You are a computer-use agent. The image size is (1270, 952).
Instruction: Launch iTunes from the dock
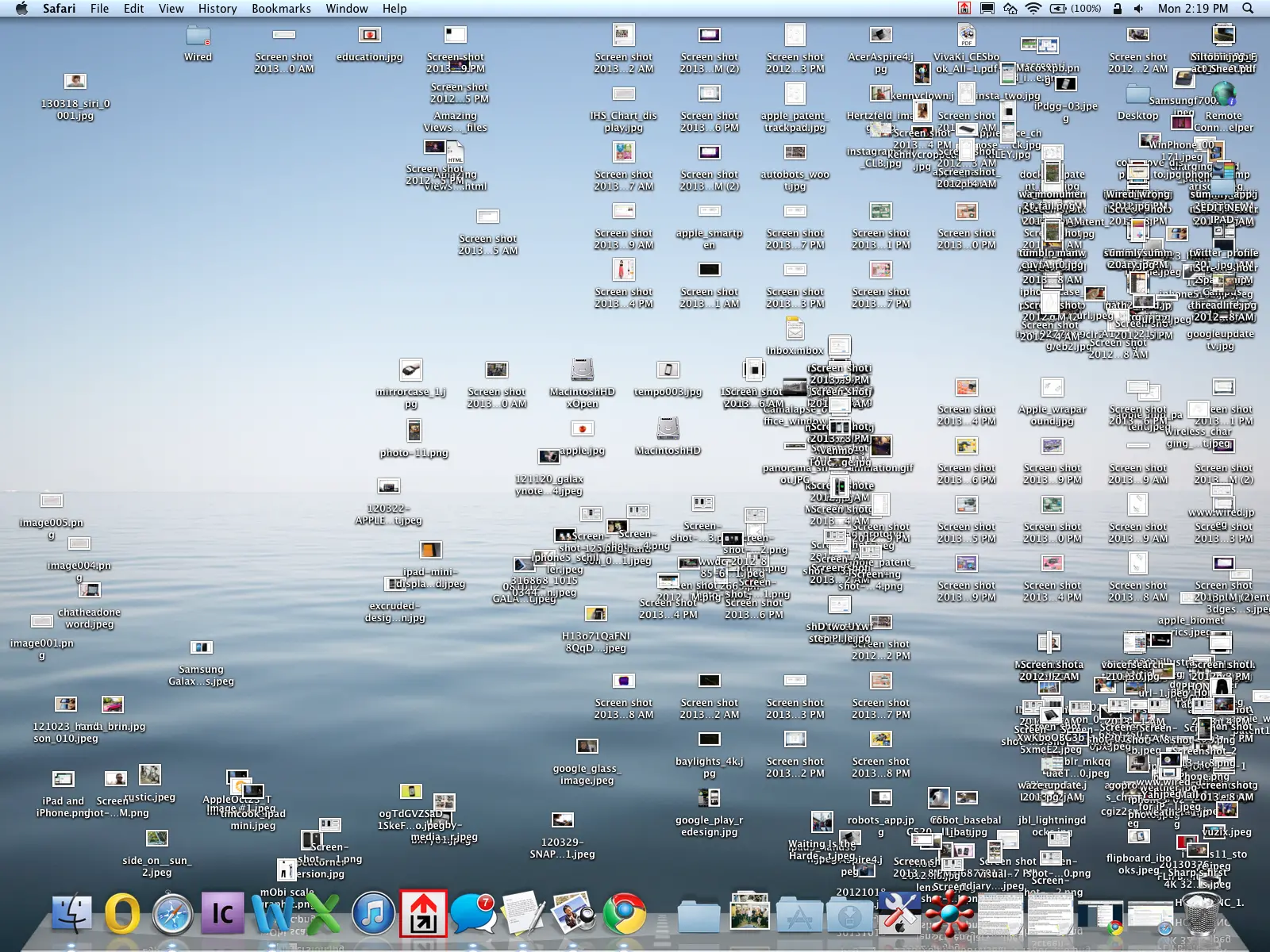tap(373, 914)
